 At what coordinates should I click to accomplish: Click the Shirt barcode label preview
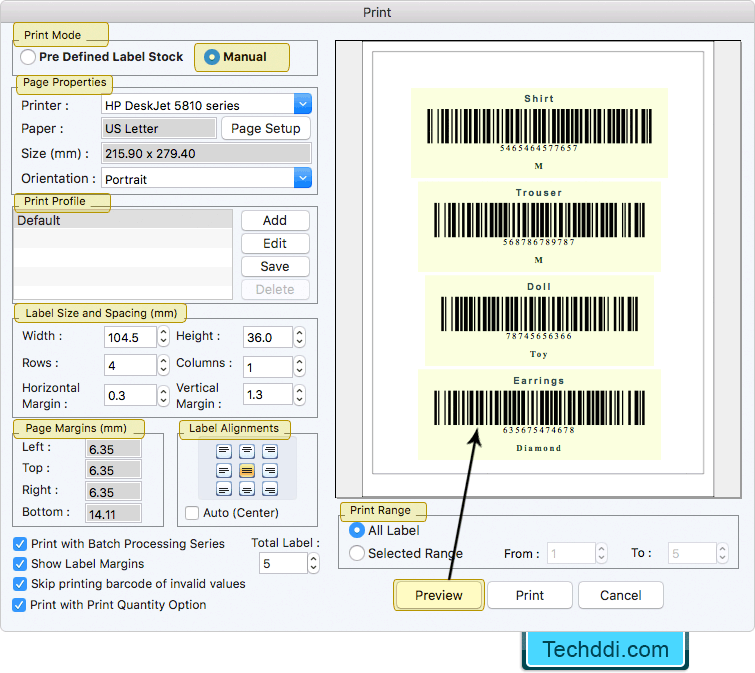point(539,132)
